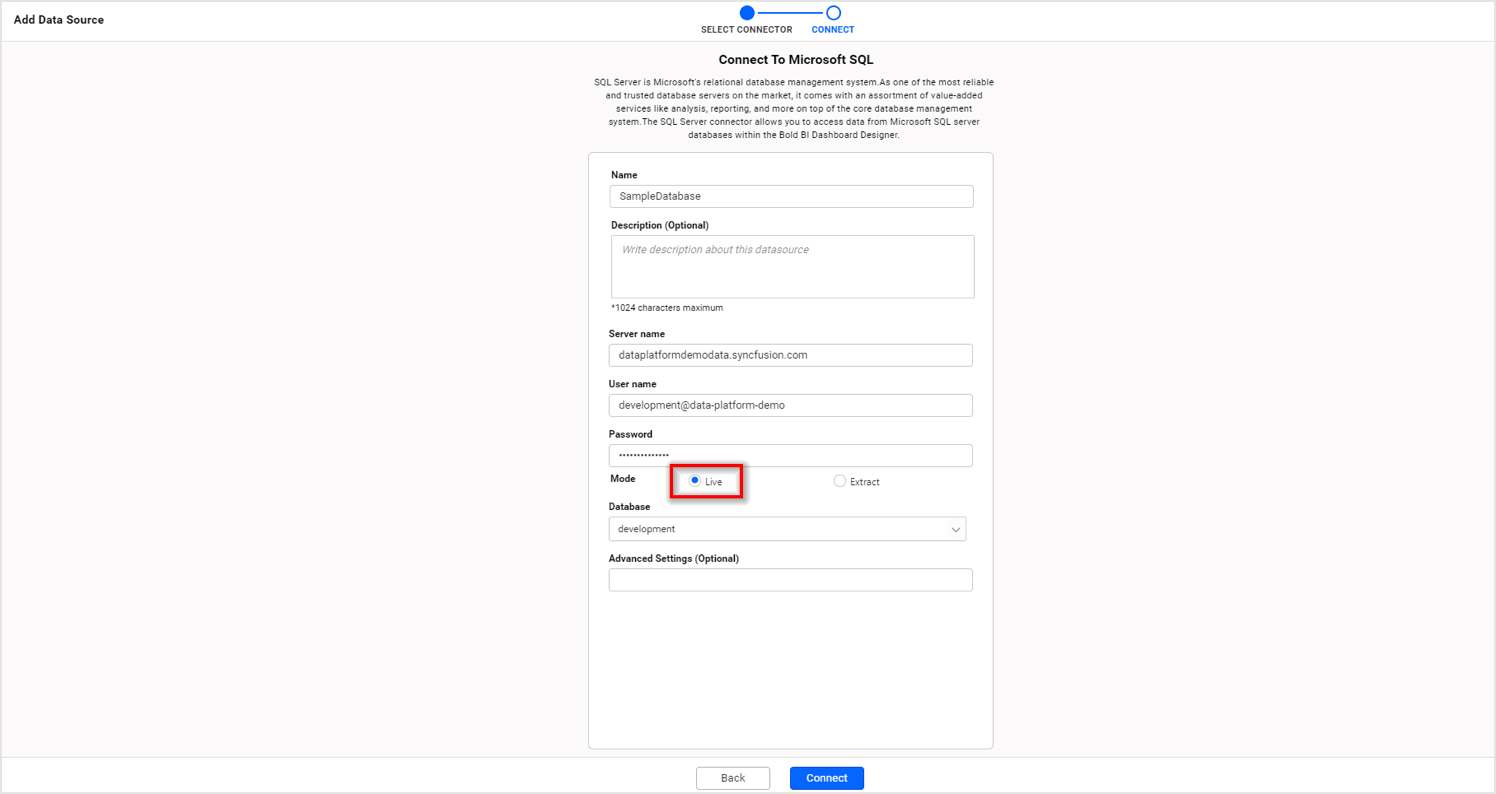Viewport: 1496px width, 794px height.
Task: Click inside the Password field
Action: coord(790,455)
